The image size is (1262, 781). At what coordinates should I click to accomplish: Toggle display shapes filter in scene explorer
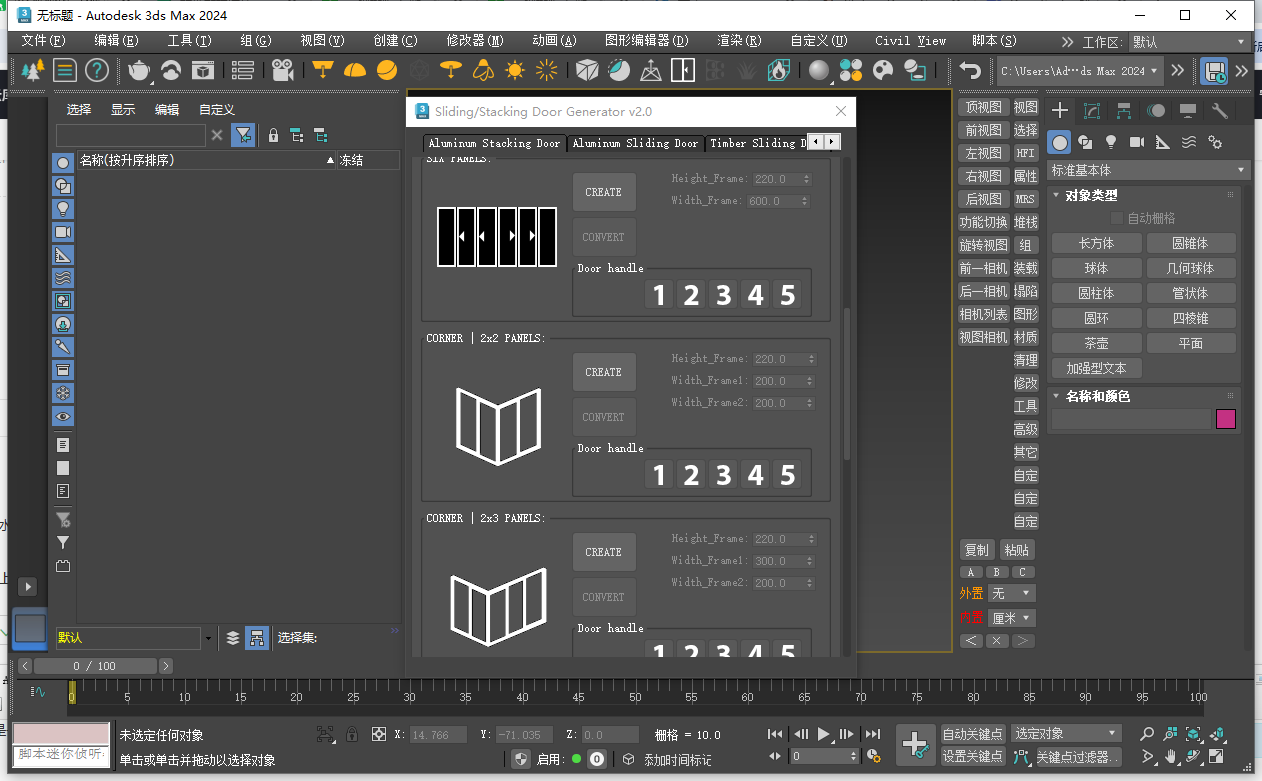[x=63, y=186]
